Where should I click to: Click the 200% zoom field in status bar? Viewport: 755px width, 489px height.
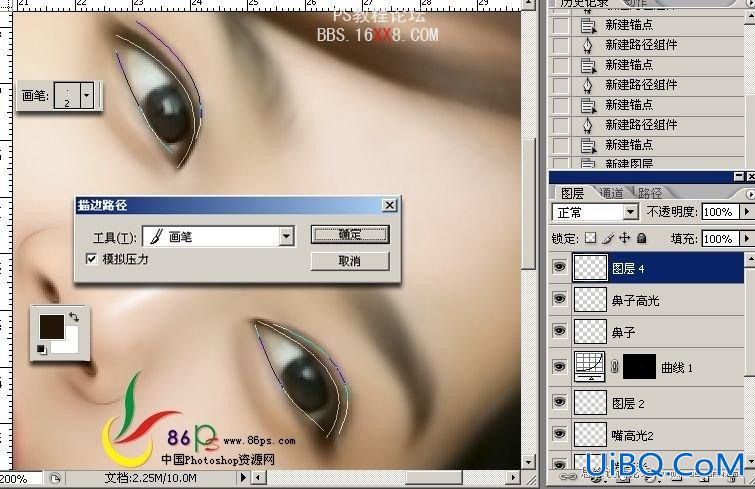[20, 478]
